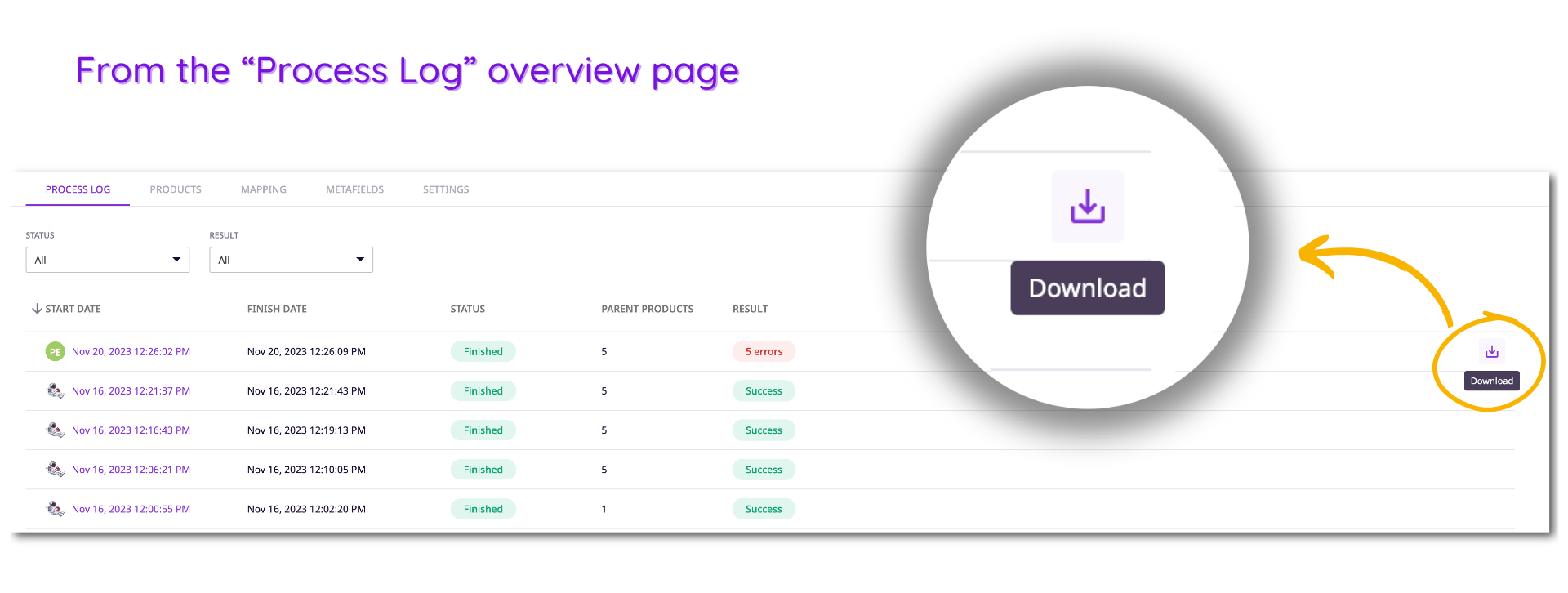1568x593 pixels.
Task: Click the PE user avatar icon
Action: coord(55,352)
